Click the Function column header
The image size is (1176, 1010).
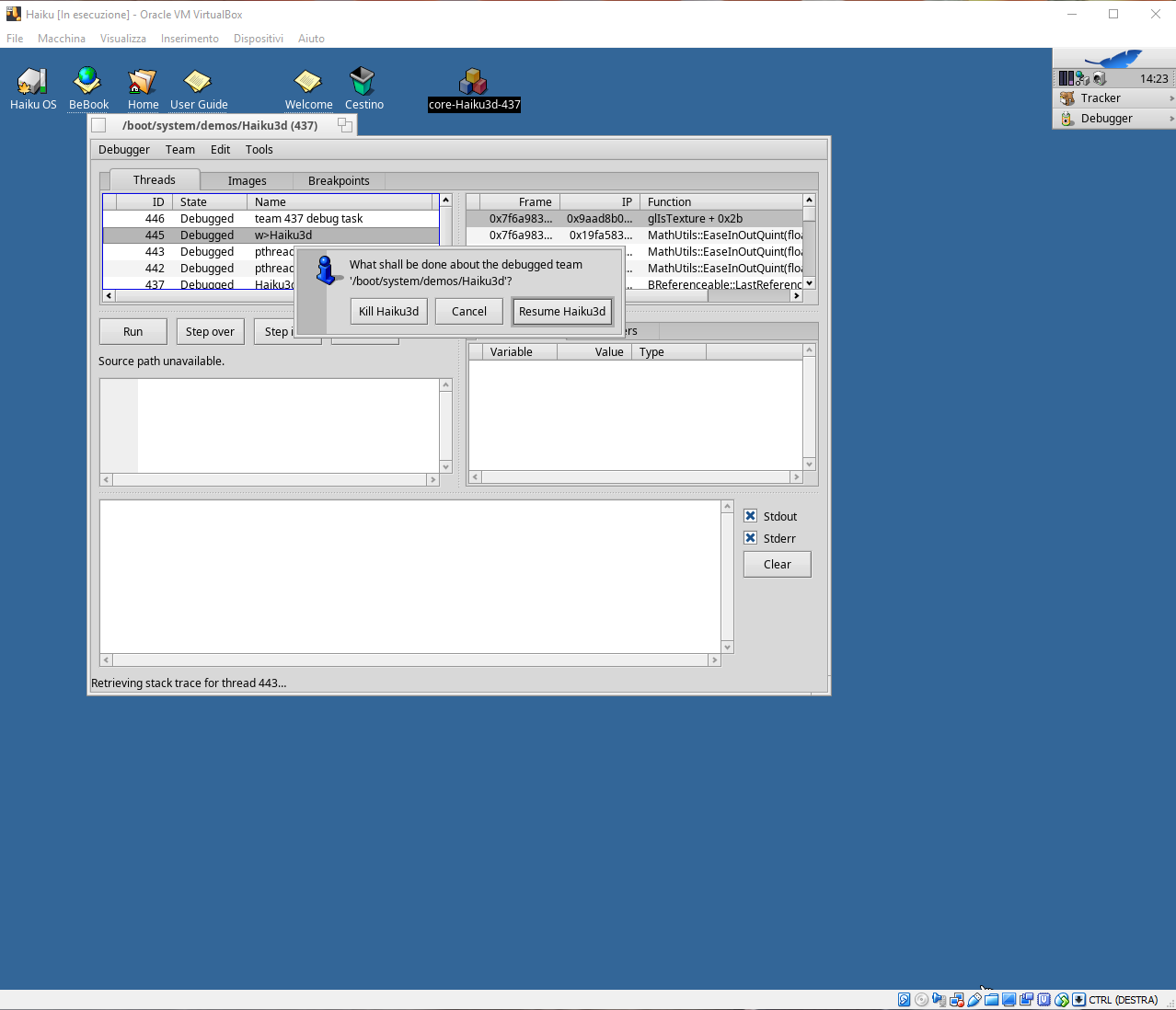(x=721, y=202)
